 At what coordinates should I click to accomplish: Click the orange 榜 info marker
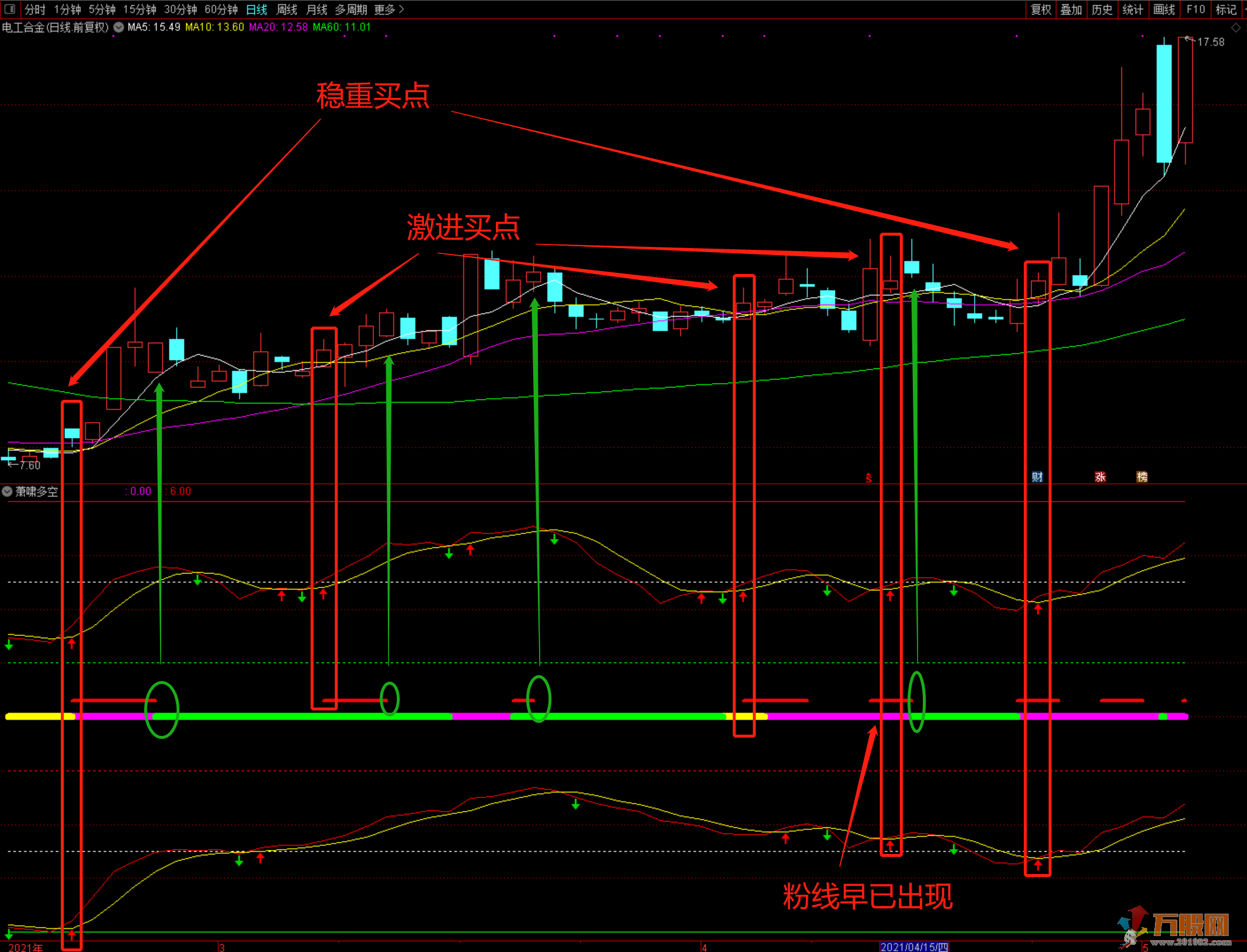click(x=1142, y=477)
